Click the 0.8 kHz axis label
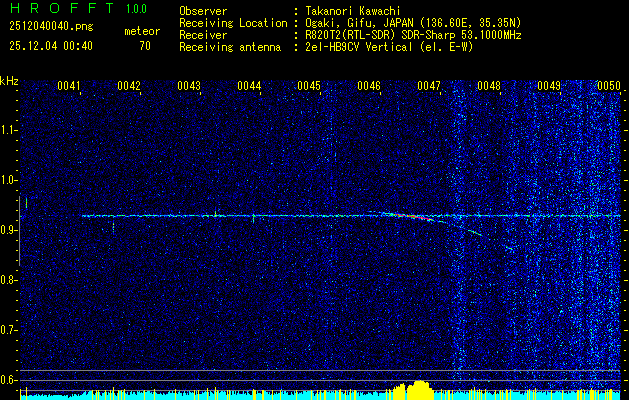The image size is (629, 400). [x=8, y=280]
